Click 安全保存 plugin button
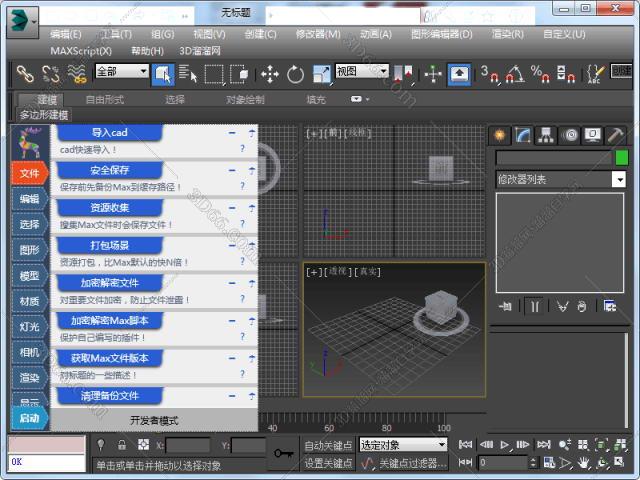This screenshot has width=640, height=480. coord(109,170)
